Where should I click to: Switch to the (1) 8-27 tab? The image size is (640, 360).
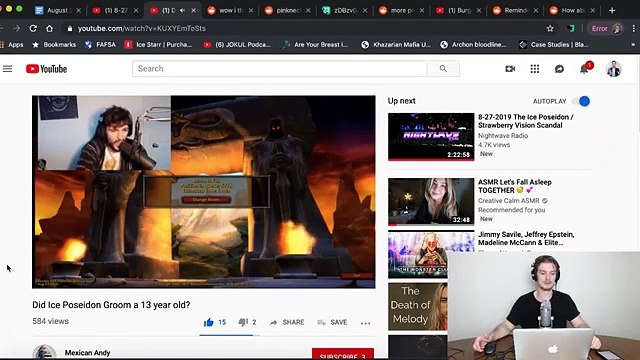pos(115,10)
